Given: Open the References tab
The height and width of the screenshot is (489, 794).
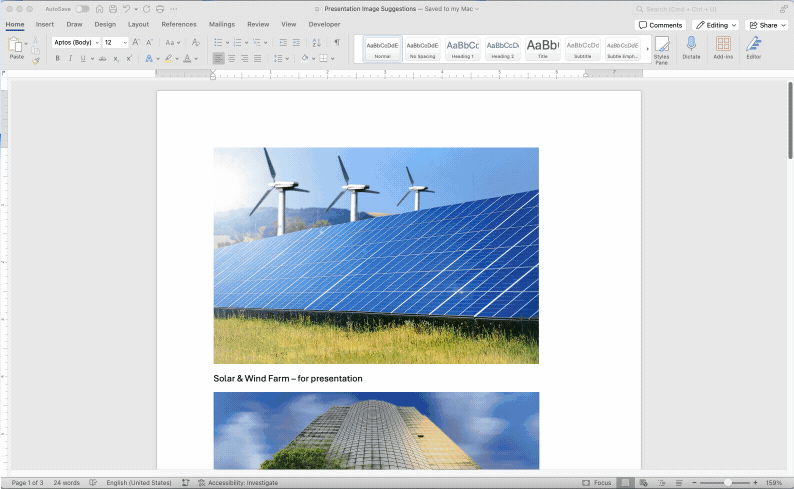Looking at the screenshot, I should pyautogui.click(x=179, y=24).
